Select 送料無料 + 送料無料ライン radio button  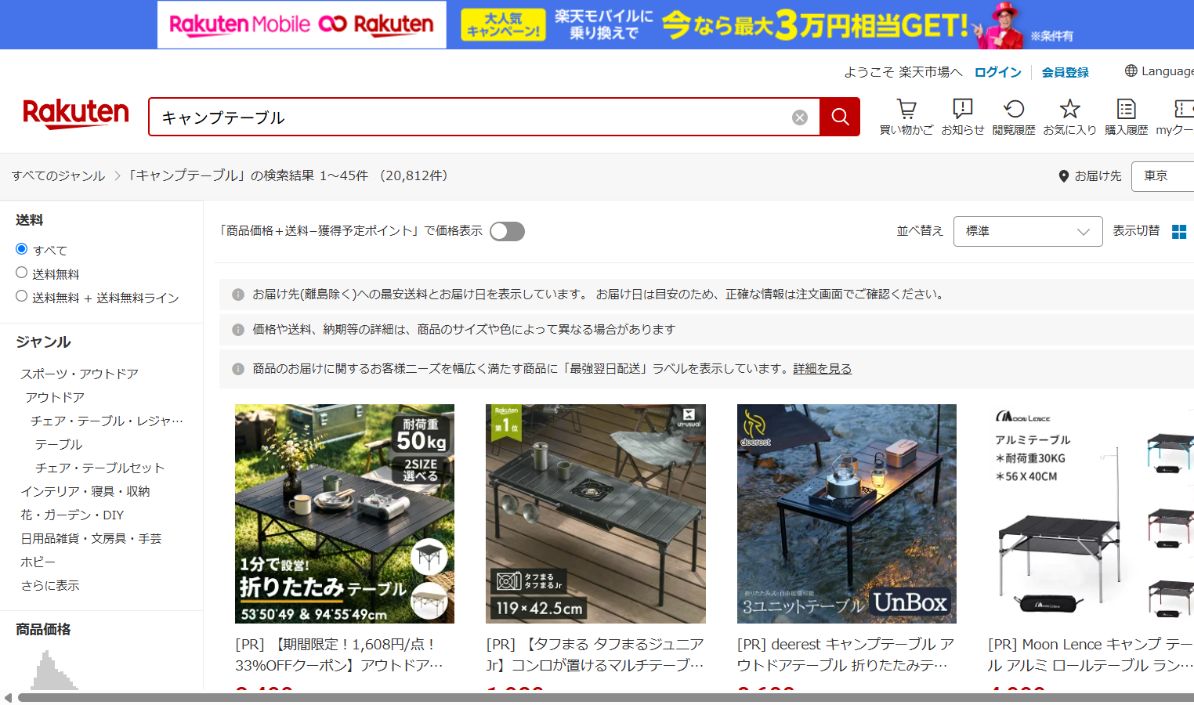coord(21,296)
